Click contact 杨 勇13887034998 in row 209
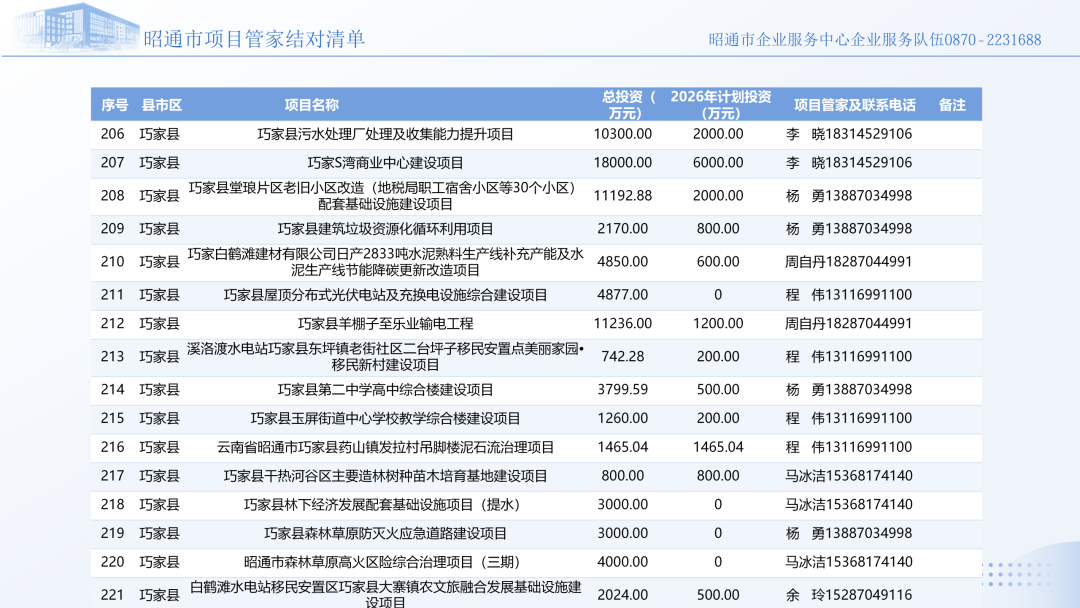This screenshot has width=1080, height=608. (849, 229)
